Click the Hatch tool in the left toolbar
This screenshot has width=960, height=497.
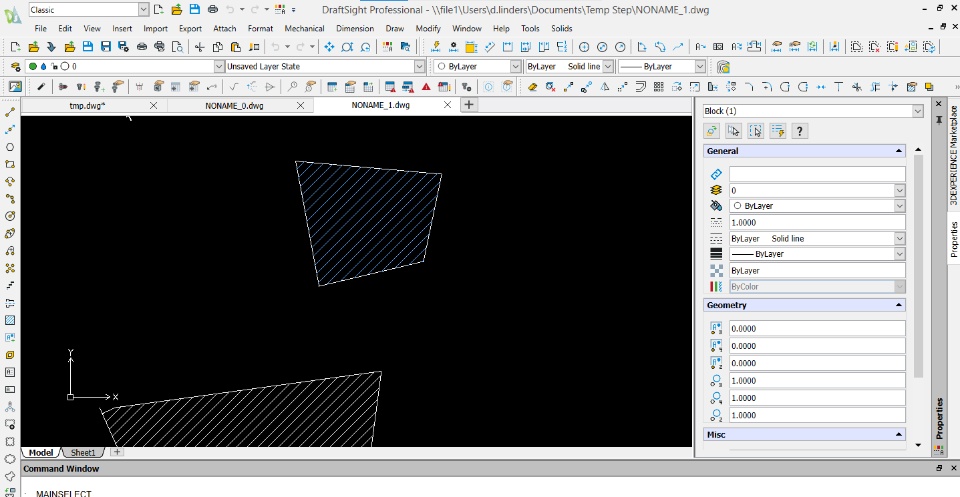pyautogui.click(x=10, y=320)
